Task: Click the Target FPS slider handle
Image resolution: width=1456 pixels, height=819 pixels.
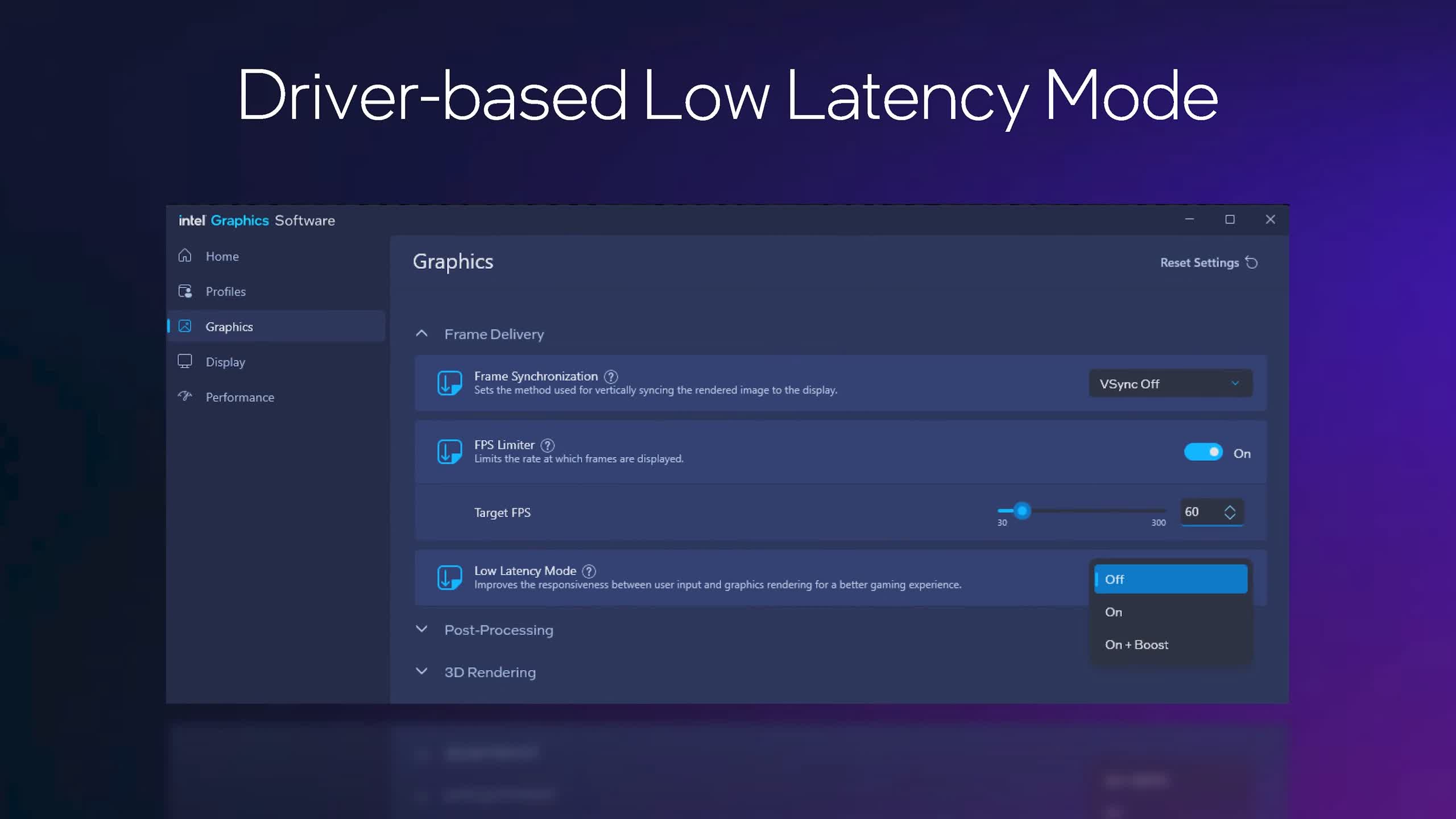Action: [x=1022, y=511]
